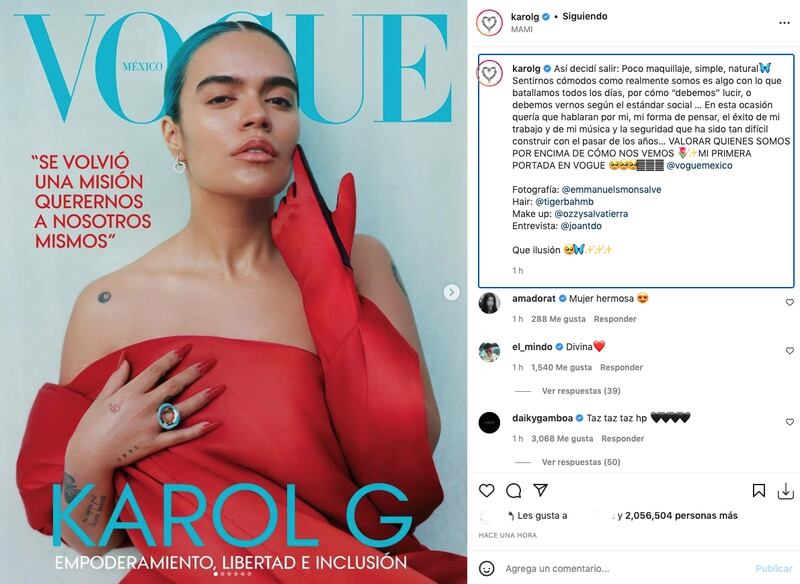Image resolution: width=800 pixels, height=584 pixels.
Task: Like daikygamboa's comment heart
Action: [x=790, y=422]
